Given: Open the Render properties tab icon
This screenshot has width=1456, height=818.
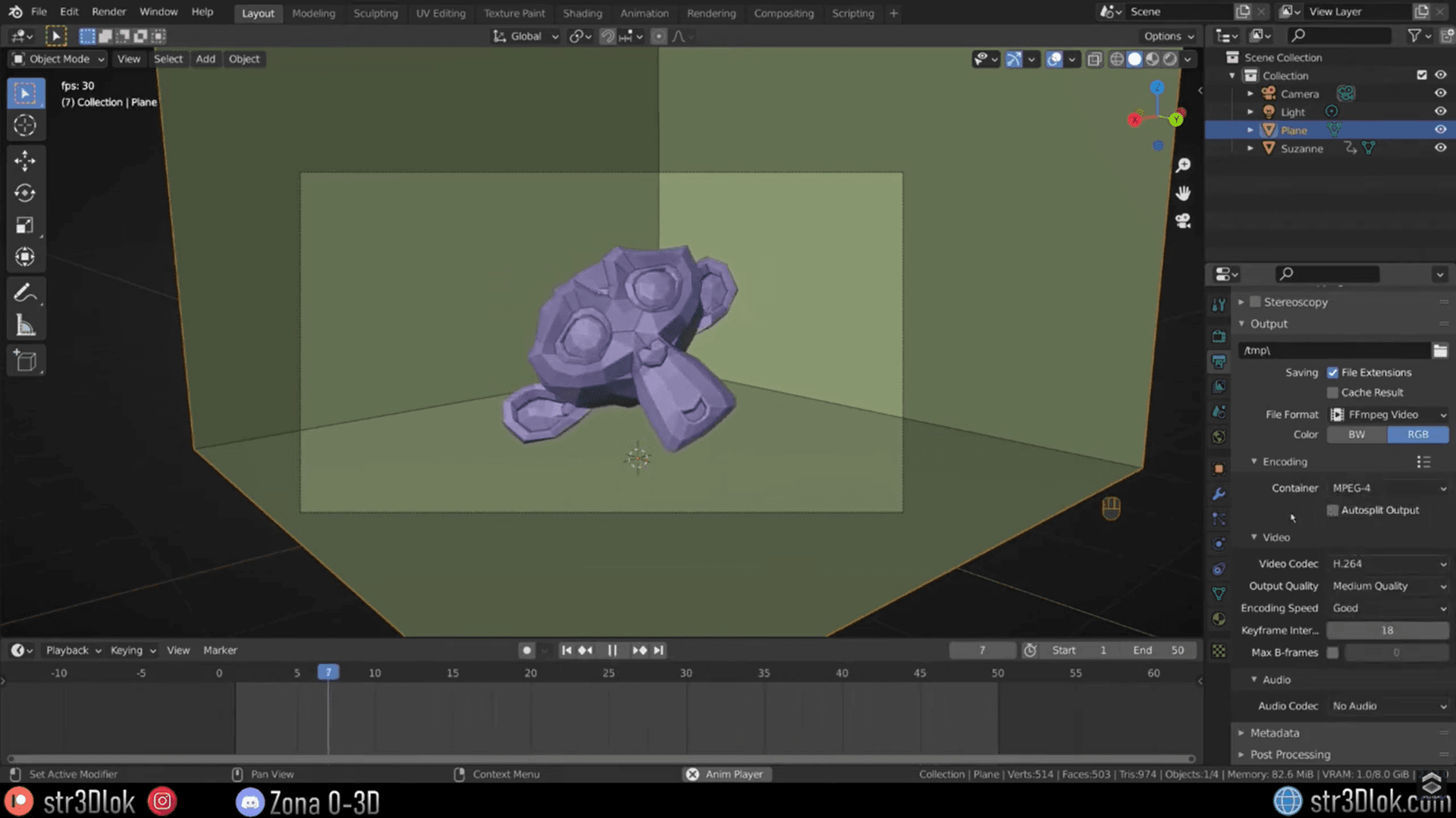Looking at the screenshot, I should 1219,336.
